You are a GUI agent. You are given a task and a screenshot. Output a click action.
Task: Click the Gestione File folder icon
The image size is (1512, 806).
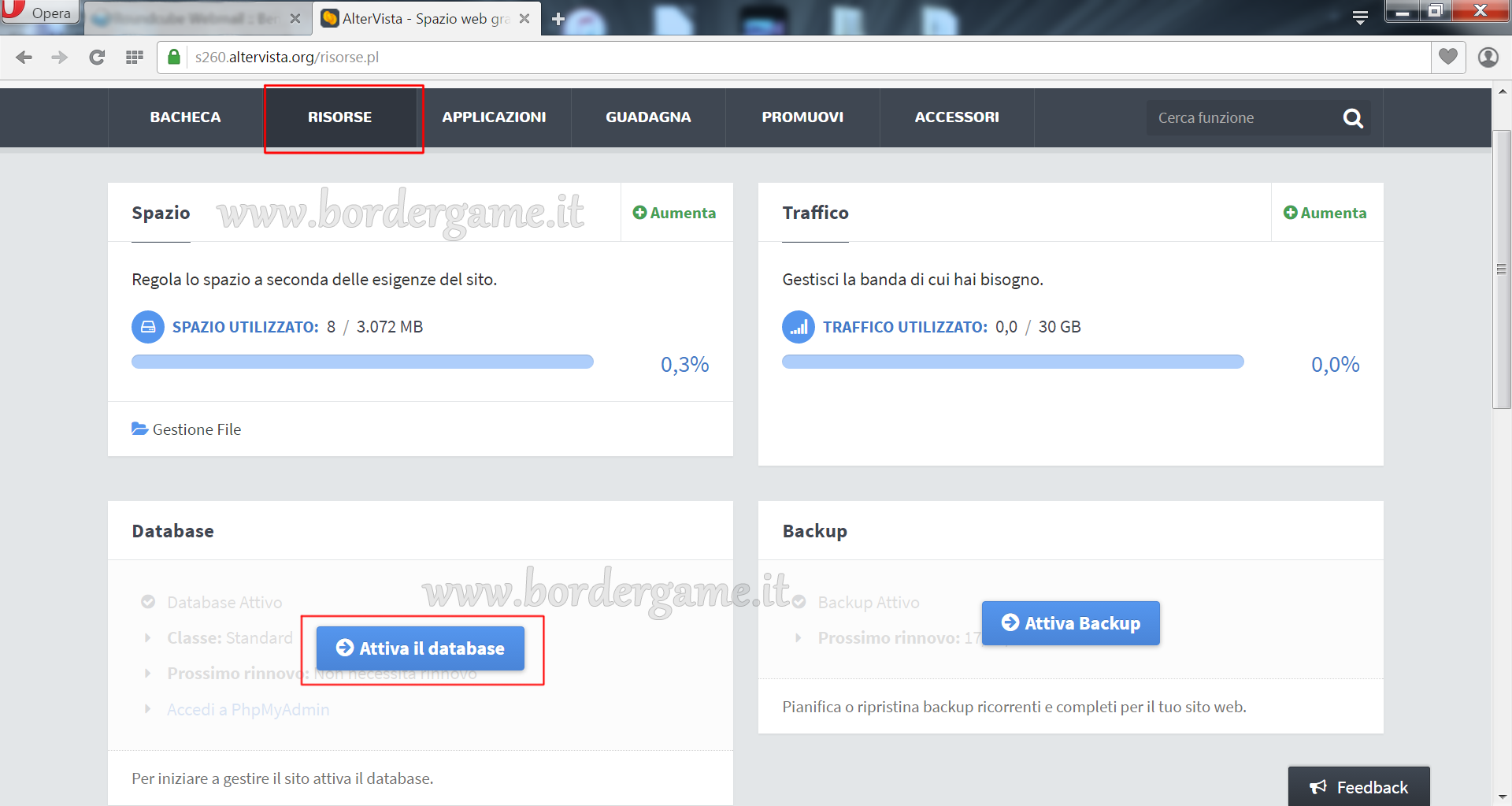(140, 429)
